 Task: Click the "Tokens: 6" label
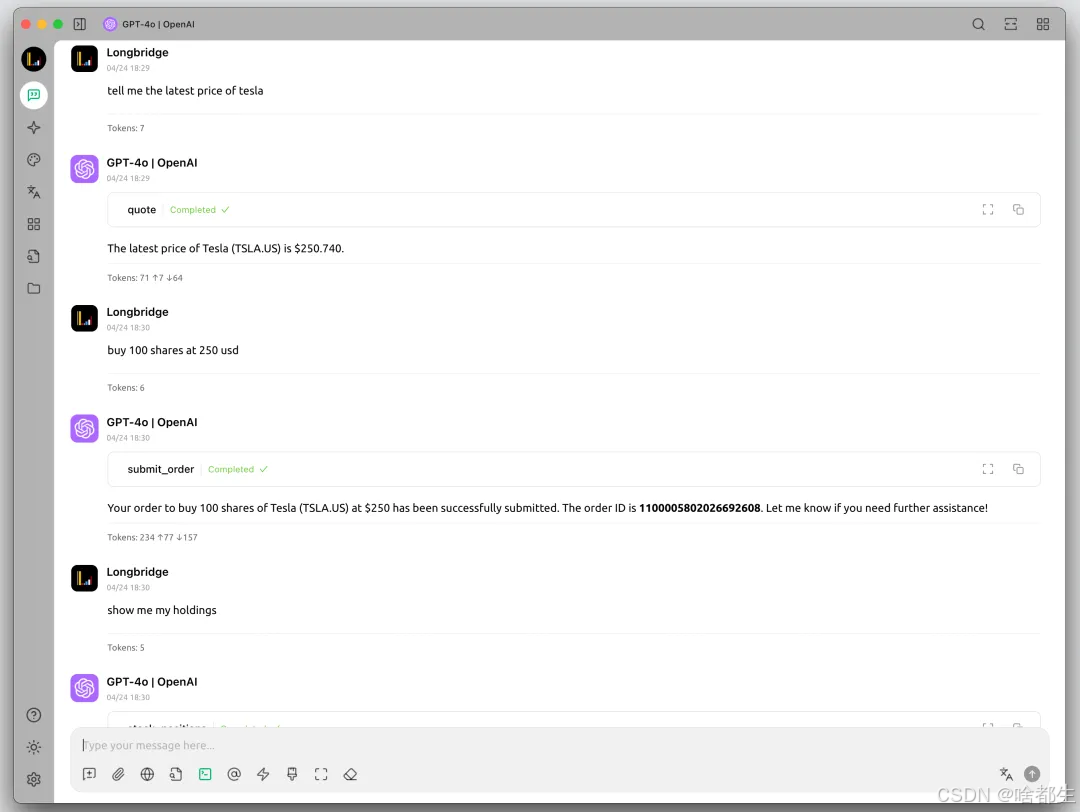pos(126,388)
